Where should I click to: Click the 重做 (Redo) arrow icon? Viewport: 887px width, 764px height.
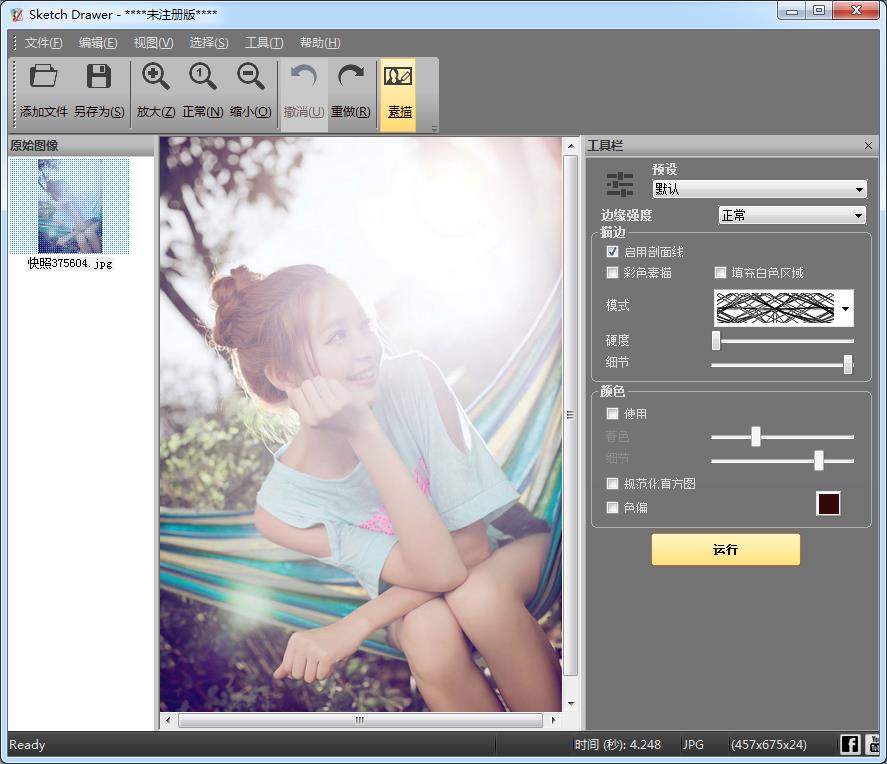coord(350,77)
